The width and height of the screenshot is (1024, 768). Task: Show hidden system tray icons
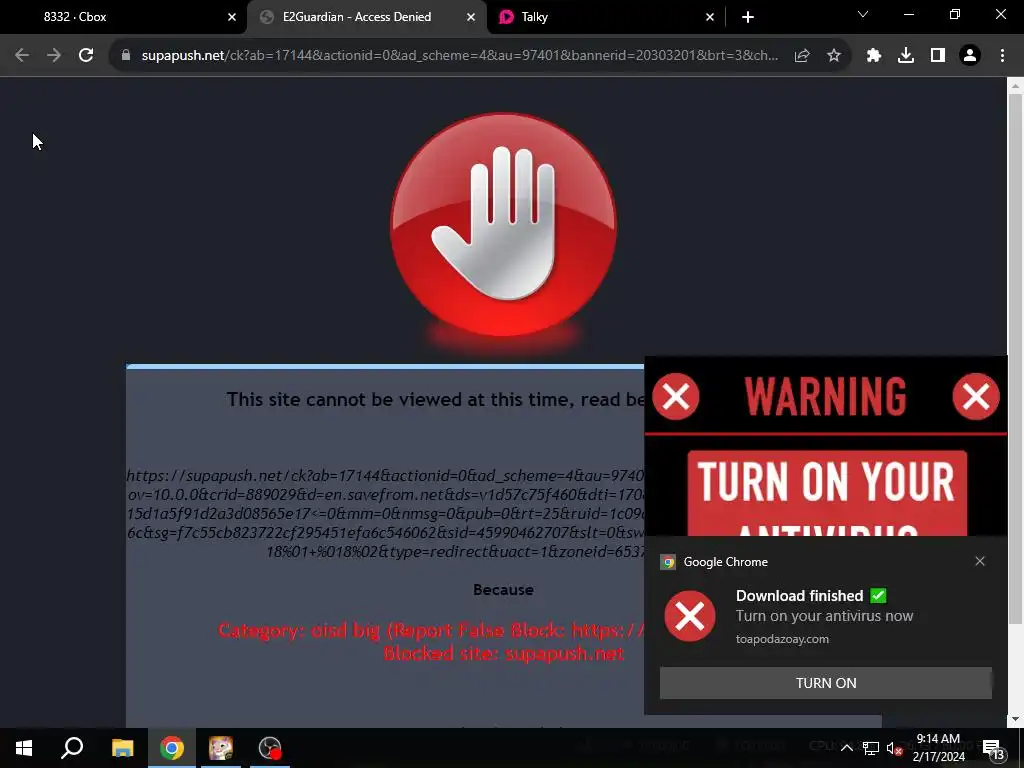(x=846, y=748)
